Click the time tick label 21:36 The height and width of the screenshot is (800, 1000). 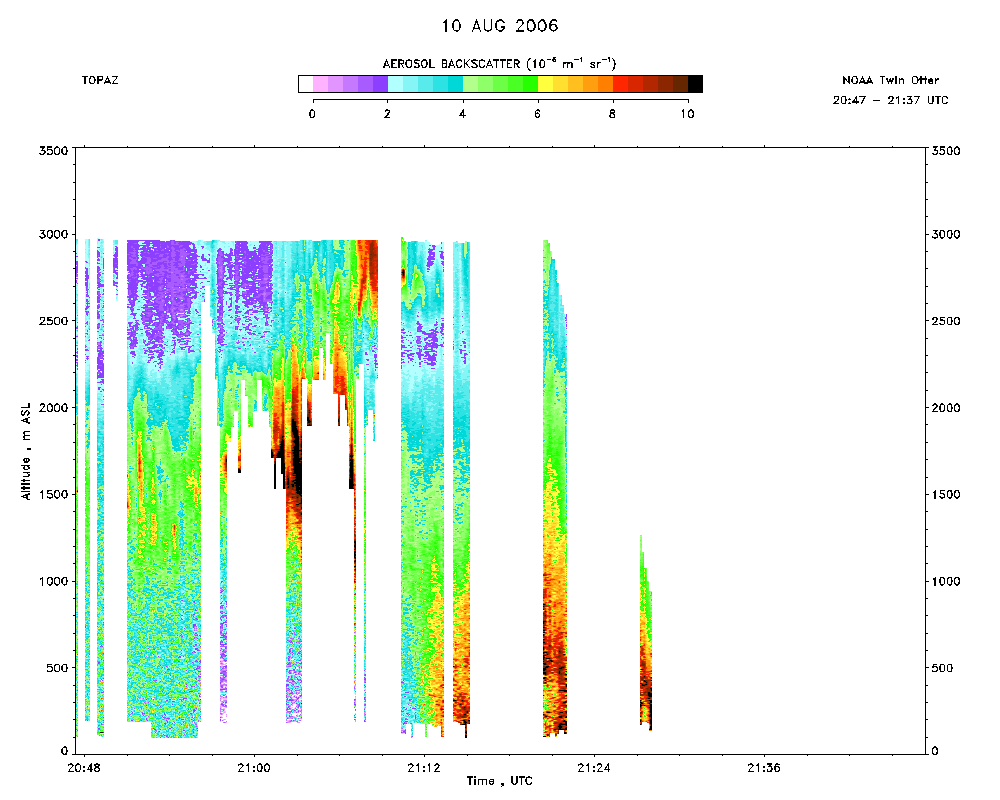click(764, 768)
